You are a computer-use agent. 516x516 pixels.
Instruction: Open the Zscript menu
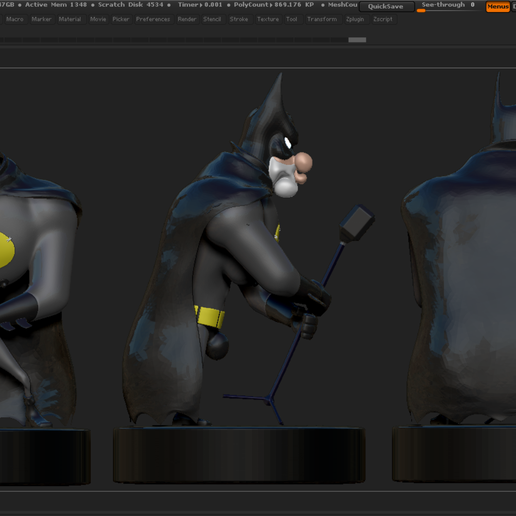point(383,19)
